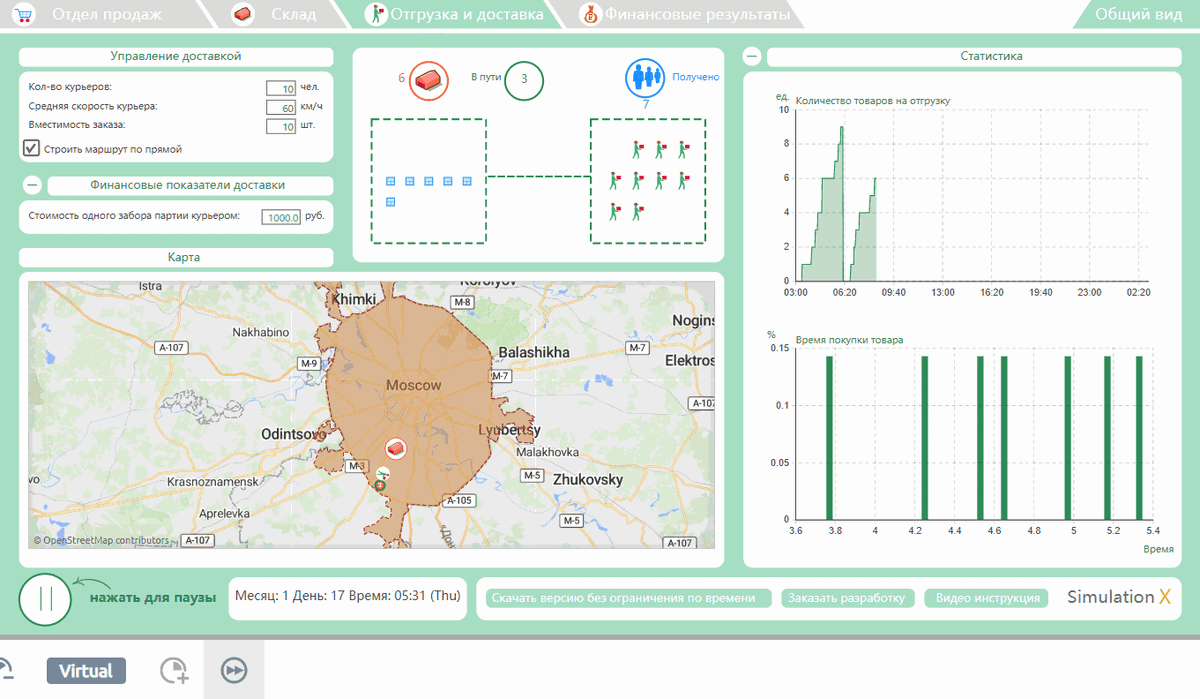Edit the Кол-во курьеров input field
The height and width of the screenshot is (699, 1200).
coord(281,88)
